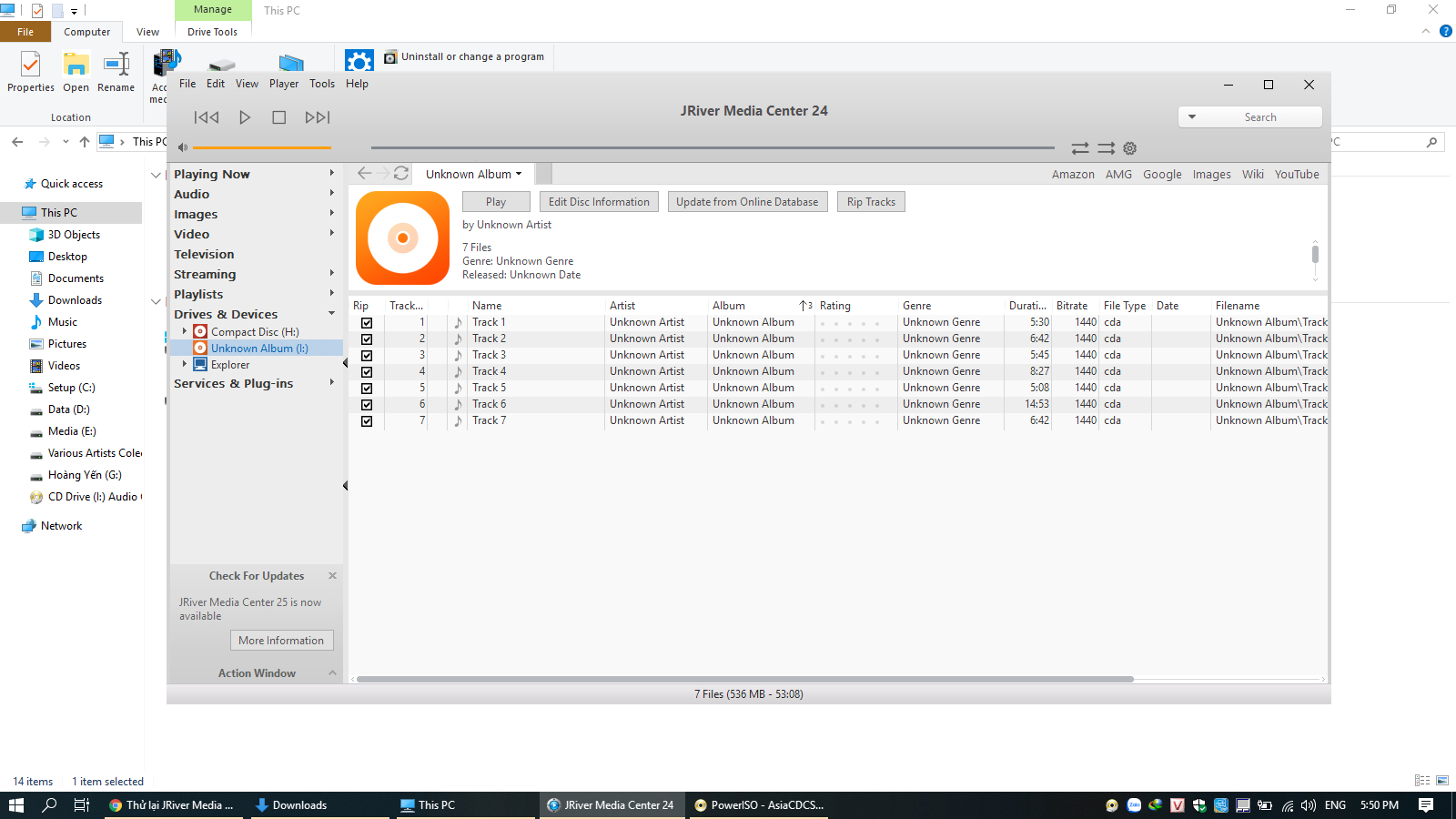The width and height of the screenshot is (1456, 819).
Task: Click the music note icon for Track 1
Action: 458,322
